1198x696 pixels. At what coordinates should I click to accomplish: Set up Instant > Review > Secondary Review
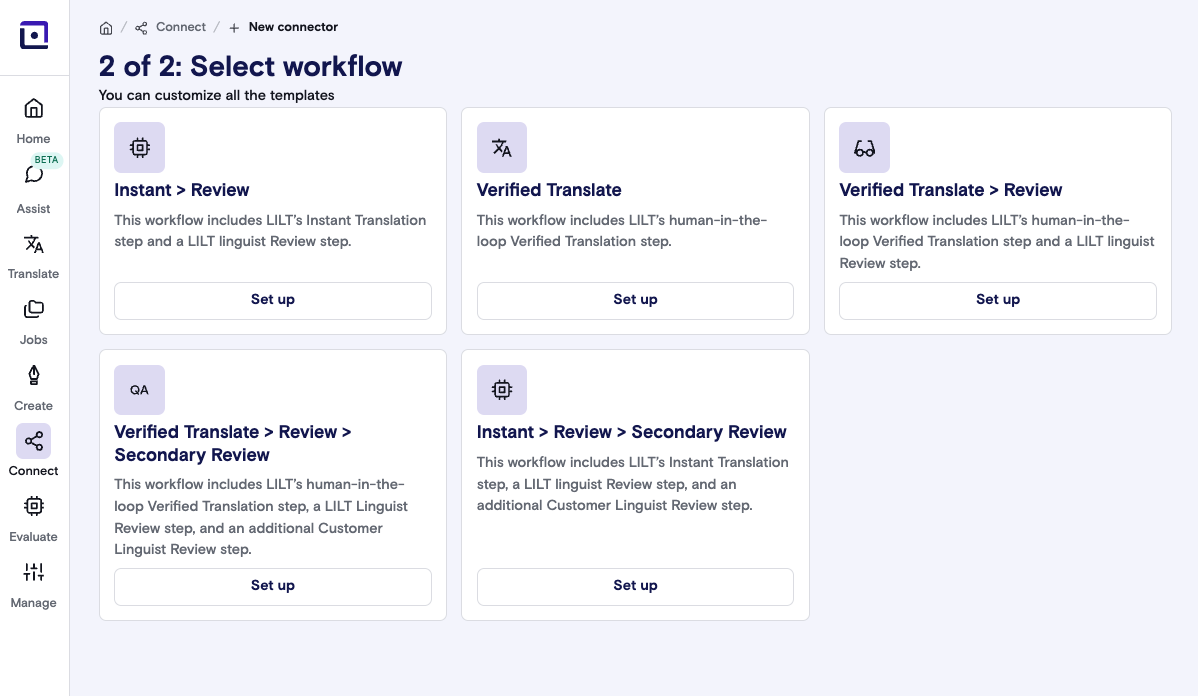[x=635, y=586]
